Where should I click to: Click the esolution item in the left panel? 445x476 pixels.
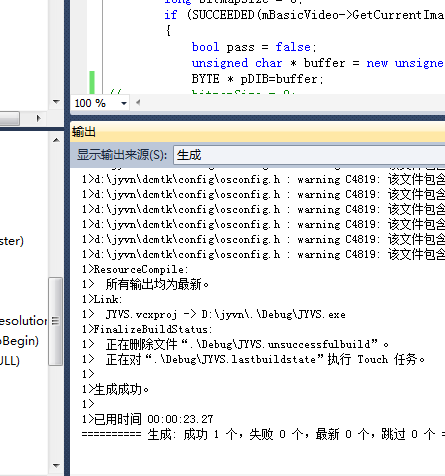(23, 321)
